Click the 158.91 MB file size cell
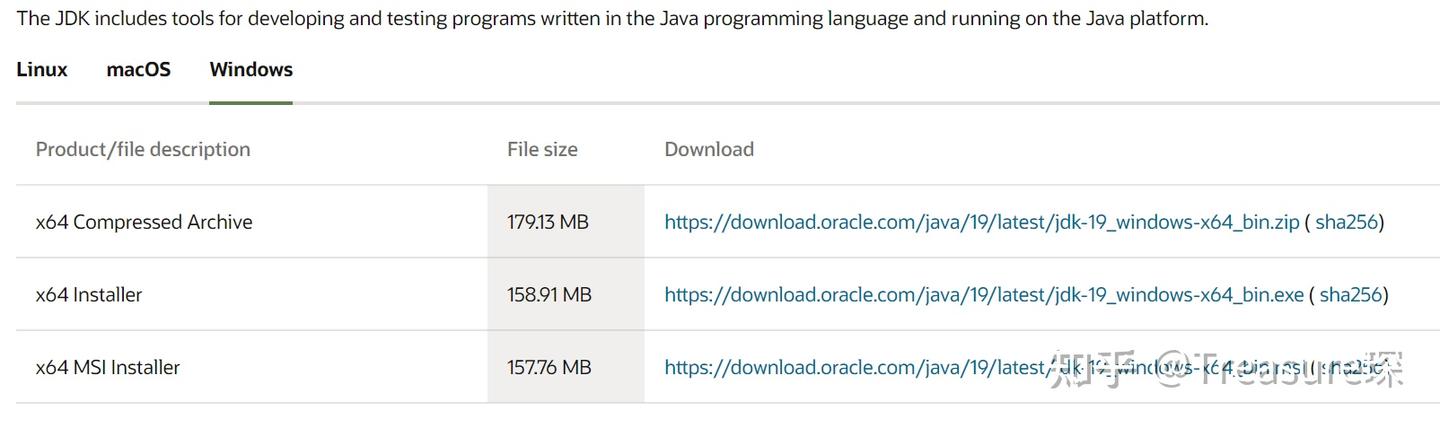The height and width of the screenshot is (428, 1440). 549,295
